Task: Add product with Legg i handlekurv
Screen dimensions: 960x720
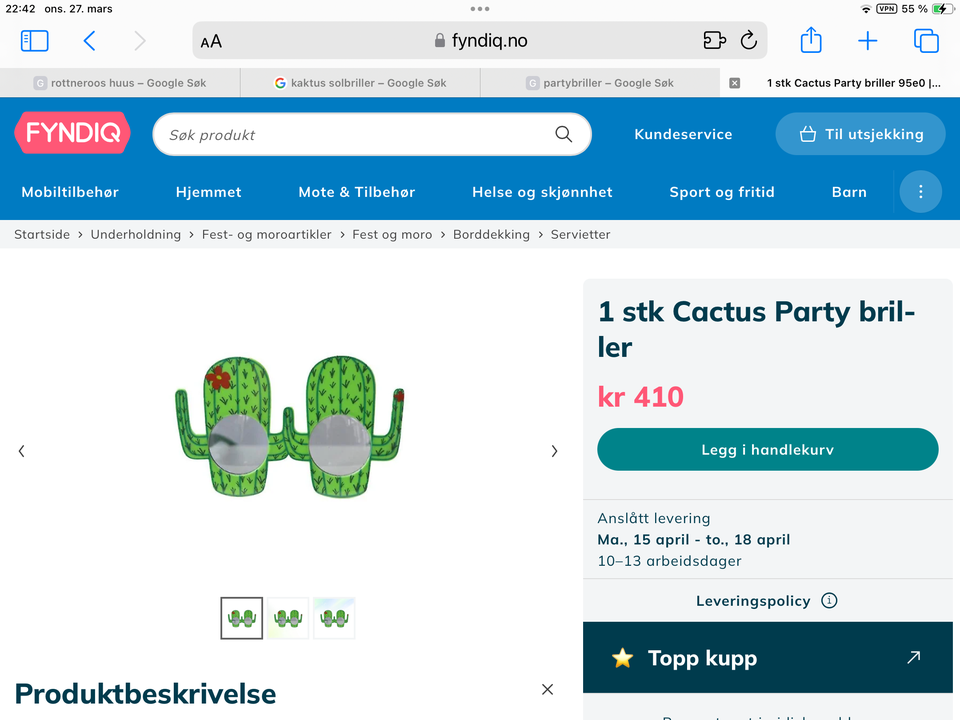Action: click(x=767, y=450)
